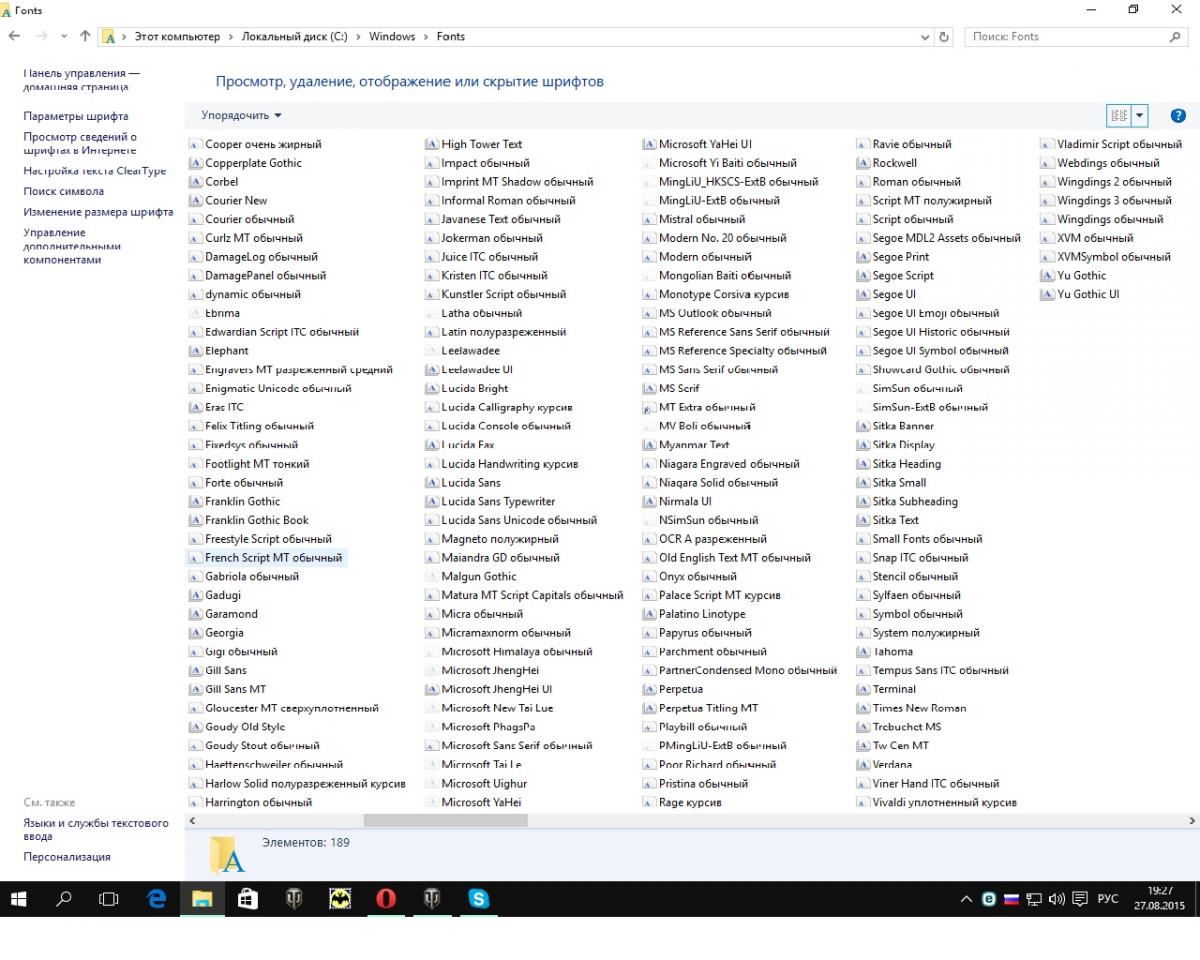The image size is (1200, 960).
Task: Click the change view layout icon
Action: pos(1119,115)
